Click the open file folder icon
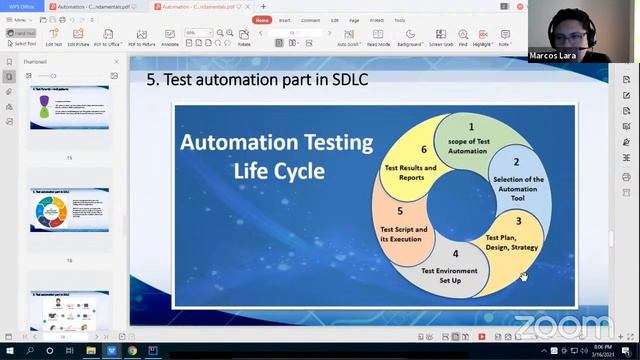This screenshot has width=640, height=360. pyautogui.click(x=43, y=20)
